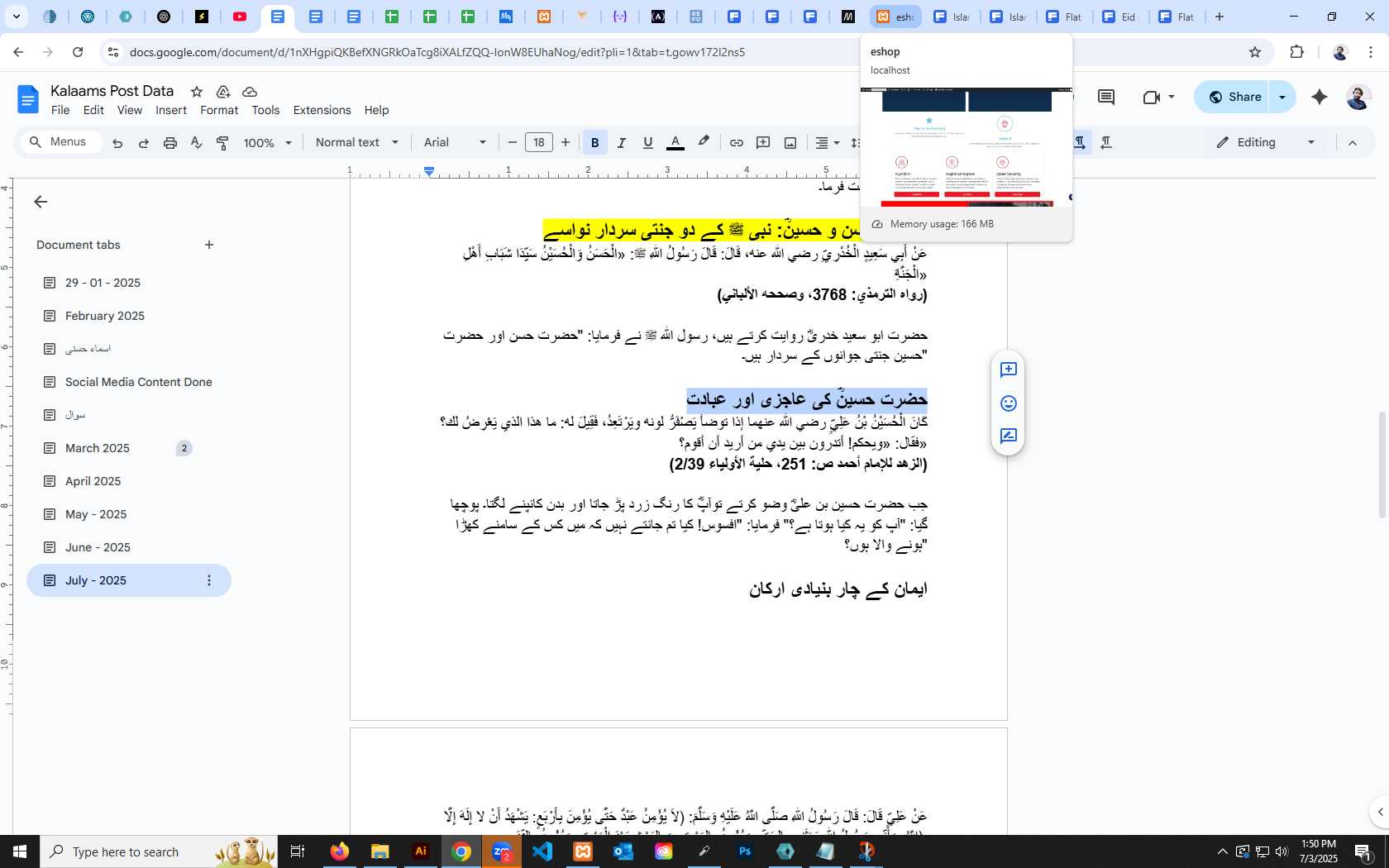The image size is (1389, 868).
Task: Add comment from the page margin button
Action: (x=1008, y=370)
